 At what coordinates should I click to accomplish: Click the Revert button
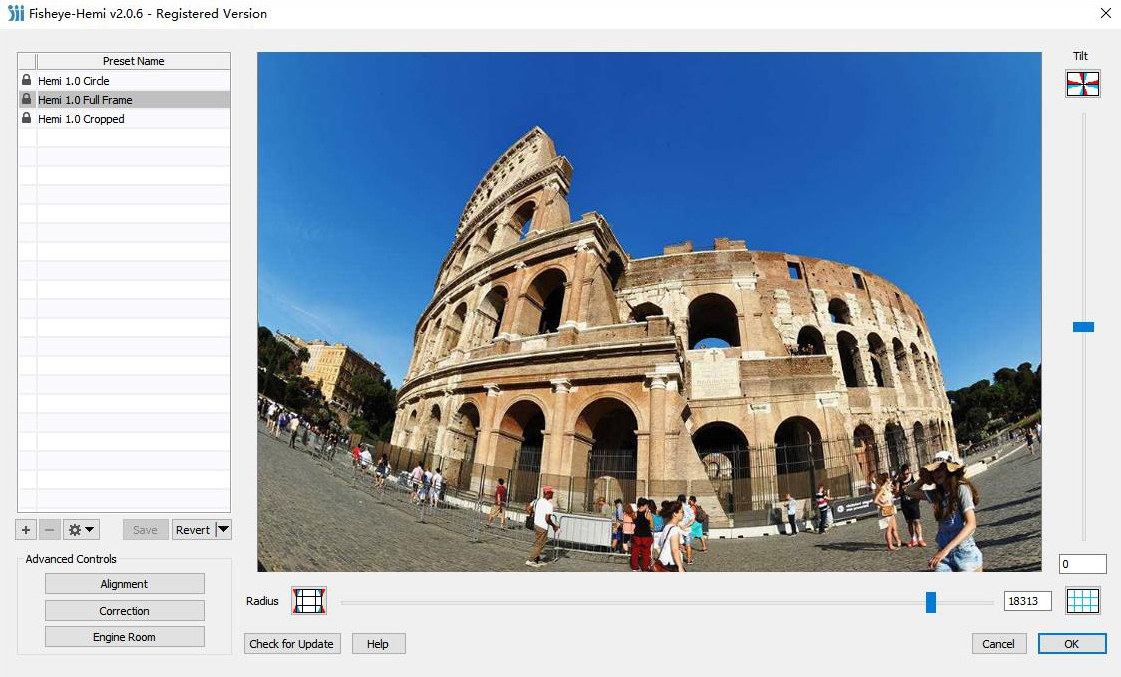pyautogui.click(x=193, y=530)
